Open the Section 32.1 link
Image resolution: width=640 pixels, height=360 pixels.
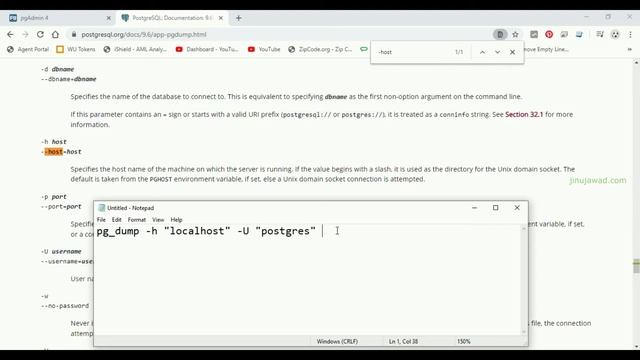pyautogui.click(x=524, y=115)
